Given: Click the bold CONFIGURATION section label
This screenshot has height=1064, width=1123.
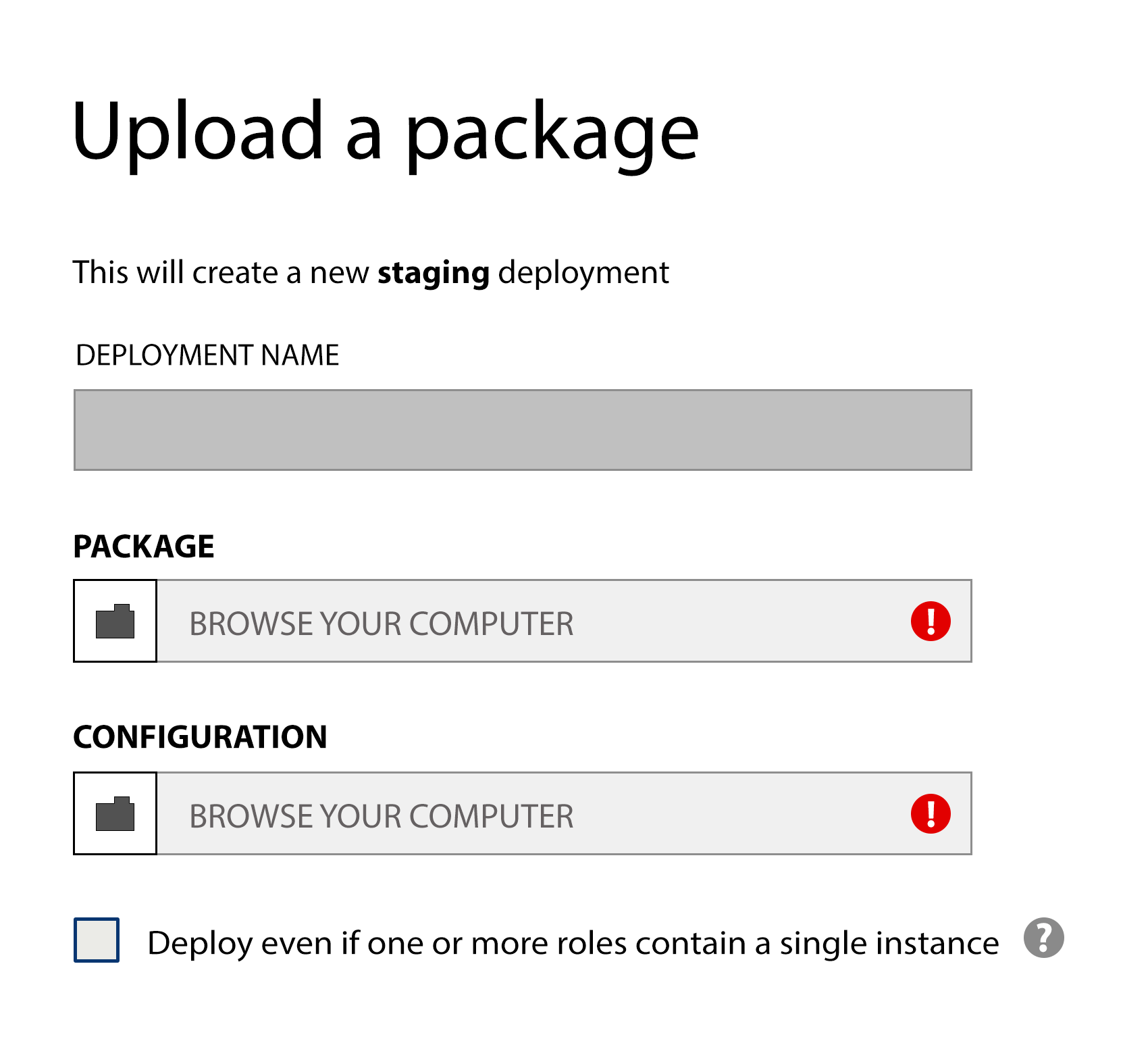Looking at the screenshot, I should pyautogui.click(x=201, y=737).
